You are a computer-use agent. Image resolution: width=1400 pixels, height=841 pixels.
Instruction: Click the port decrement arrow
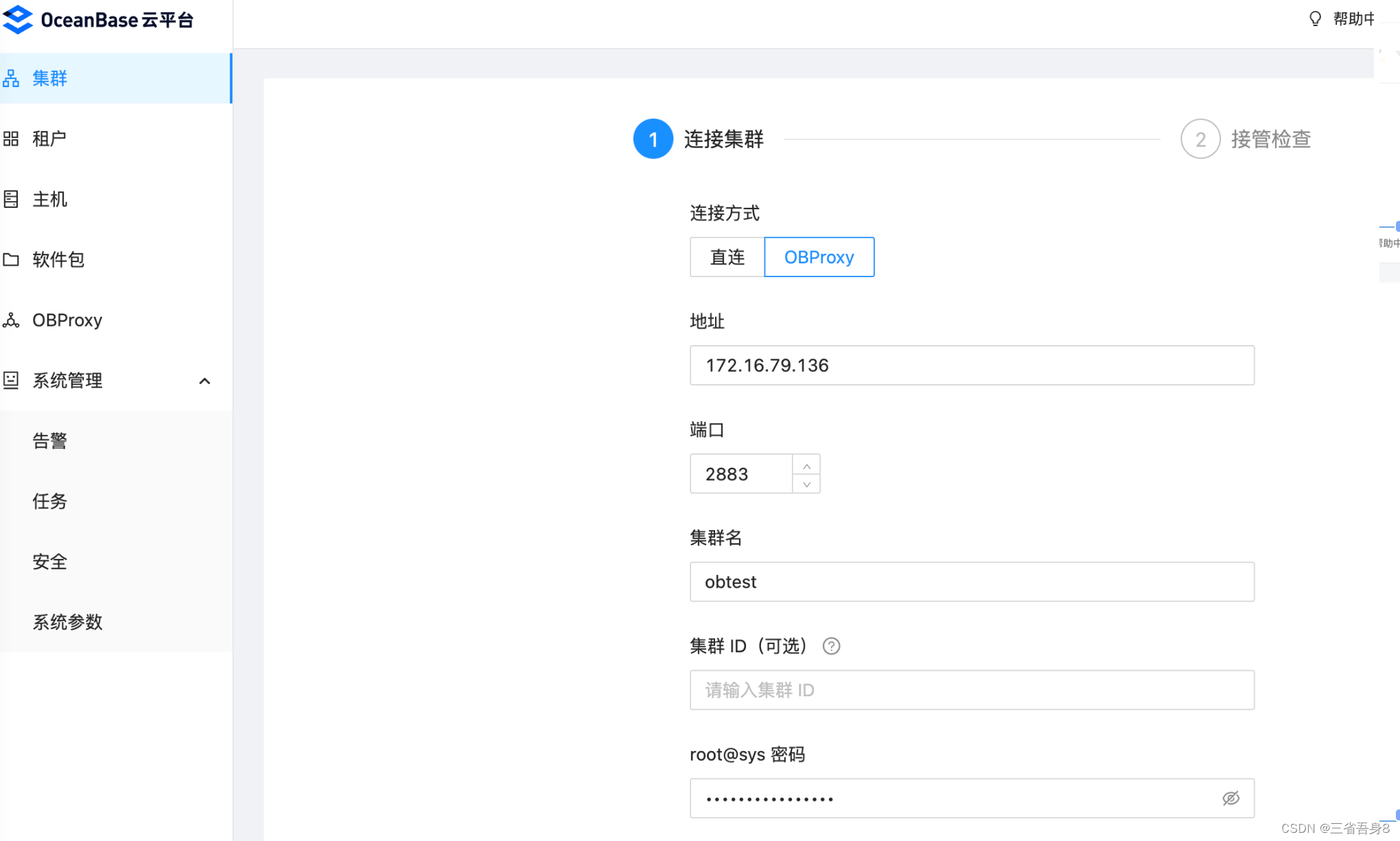pos(807,483)
